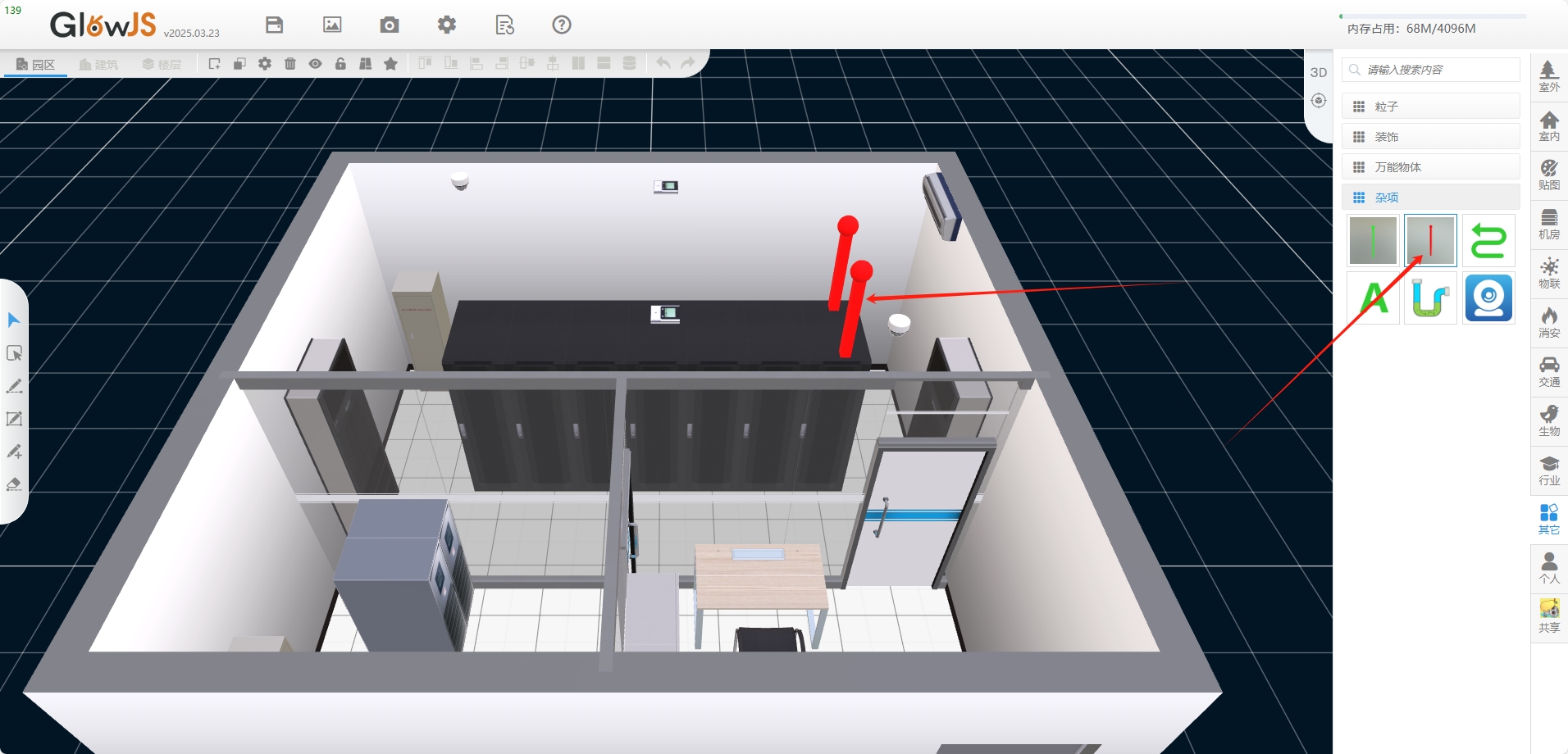Click the save icon in top header
The height and width of the screenshot is (754, 1568).
coord(275,25)
